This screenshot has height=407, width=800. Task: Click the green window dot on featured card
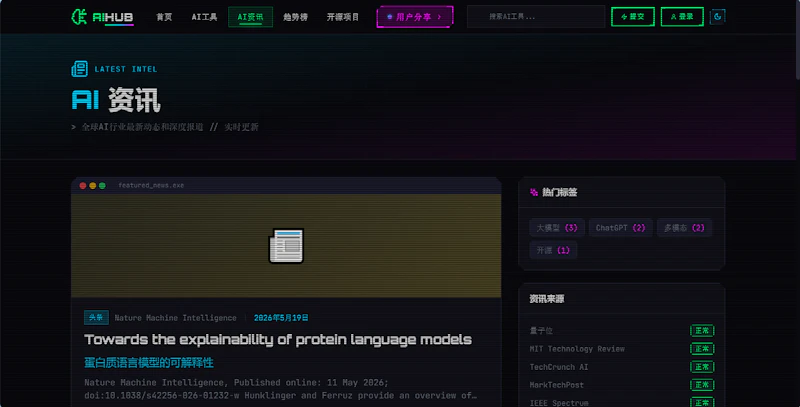click(x=102, y=186)
